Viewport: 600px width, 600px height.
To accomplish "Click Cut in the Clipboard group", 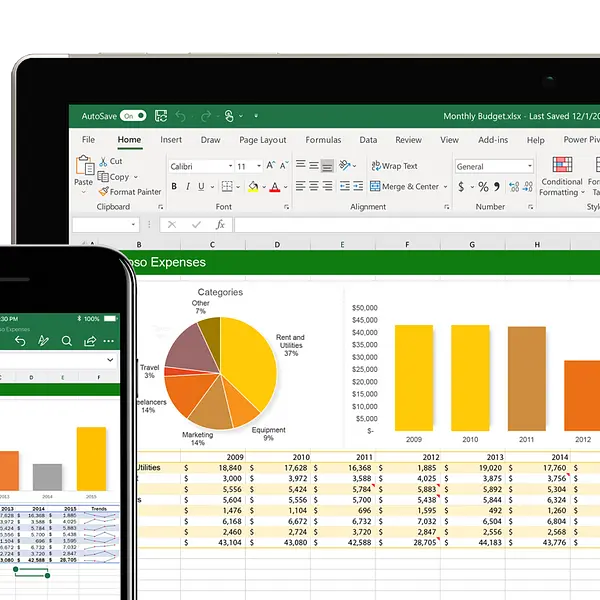I will pyautogui.click(x=111, y=161).
